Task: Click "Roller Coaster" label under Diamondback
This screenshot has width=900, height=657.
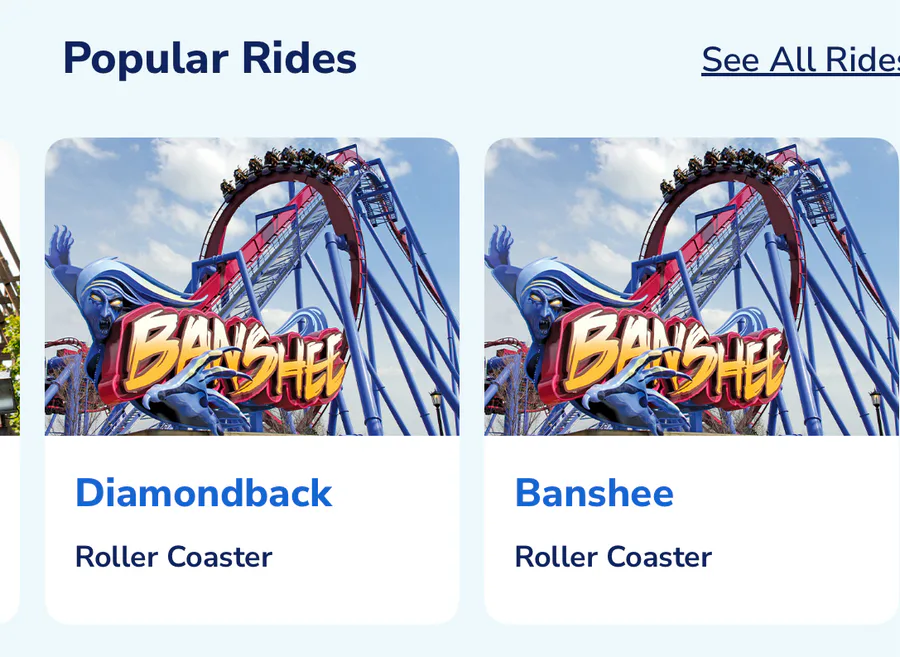Action: click(173, 557)
